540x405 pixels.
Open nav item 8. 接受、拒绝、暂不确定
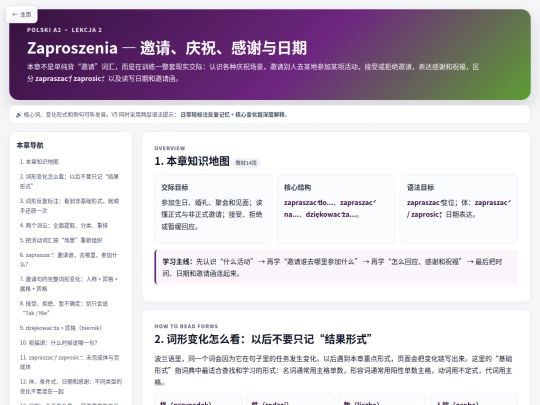click(64, 308)
